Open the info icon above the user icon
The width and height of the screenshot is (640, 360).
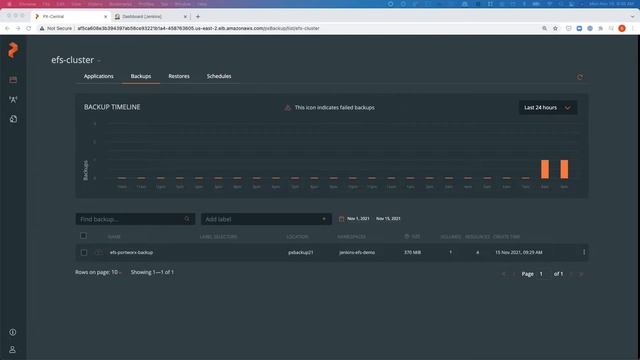pos(13,332)
